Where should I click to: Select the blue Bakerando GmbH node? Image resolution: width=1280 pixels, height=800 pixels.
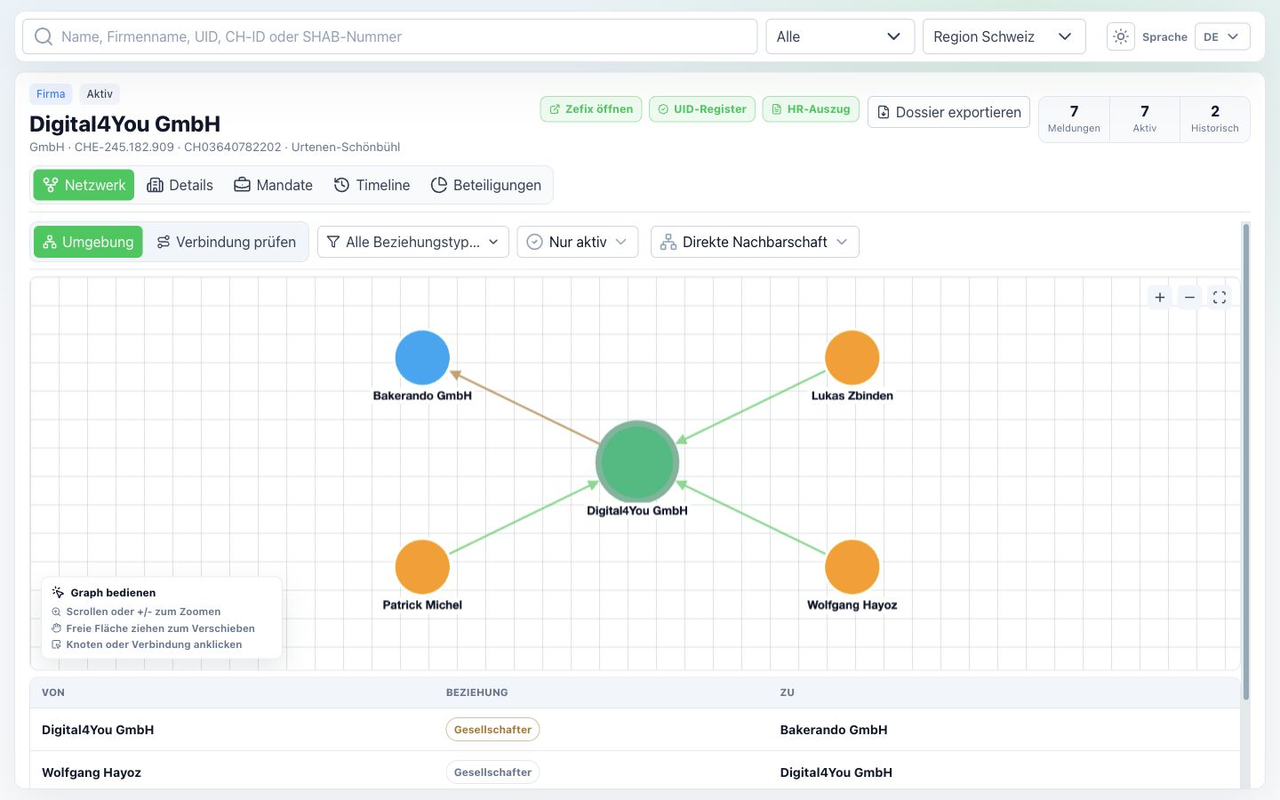click(x=422, y=357)
